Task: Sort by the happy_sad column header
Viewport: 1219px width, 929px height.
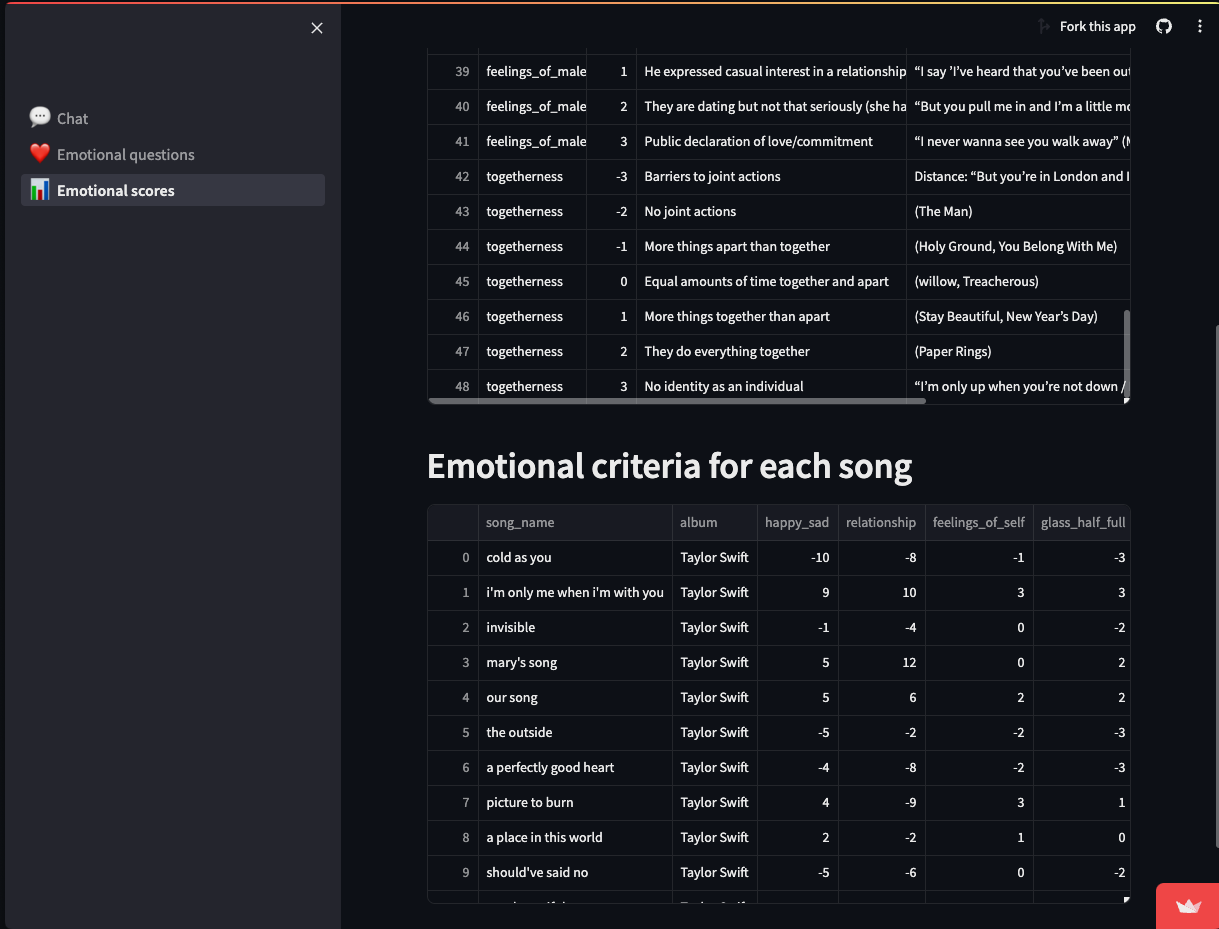Action: pos(797,522)
